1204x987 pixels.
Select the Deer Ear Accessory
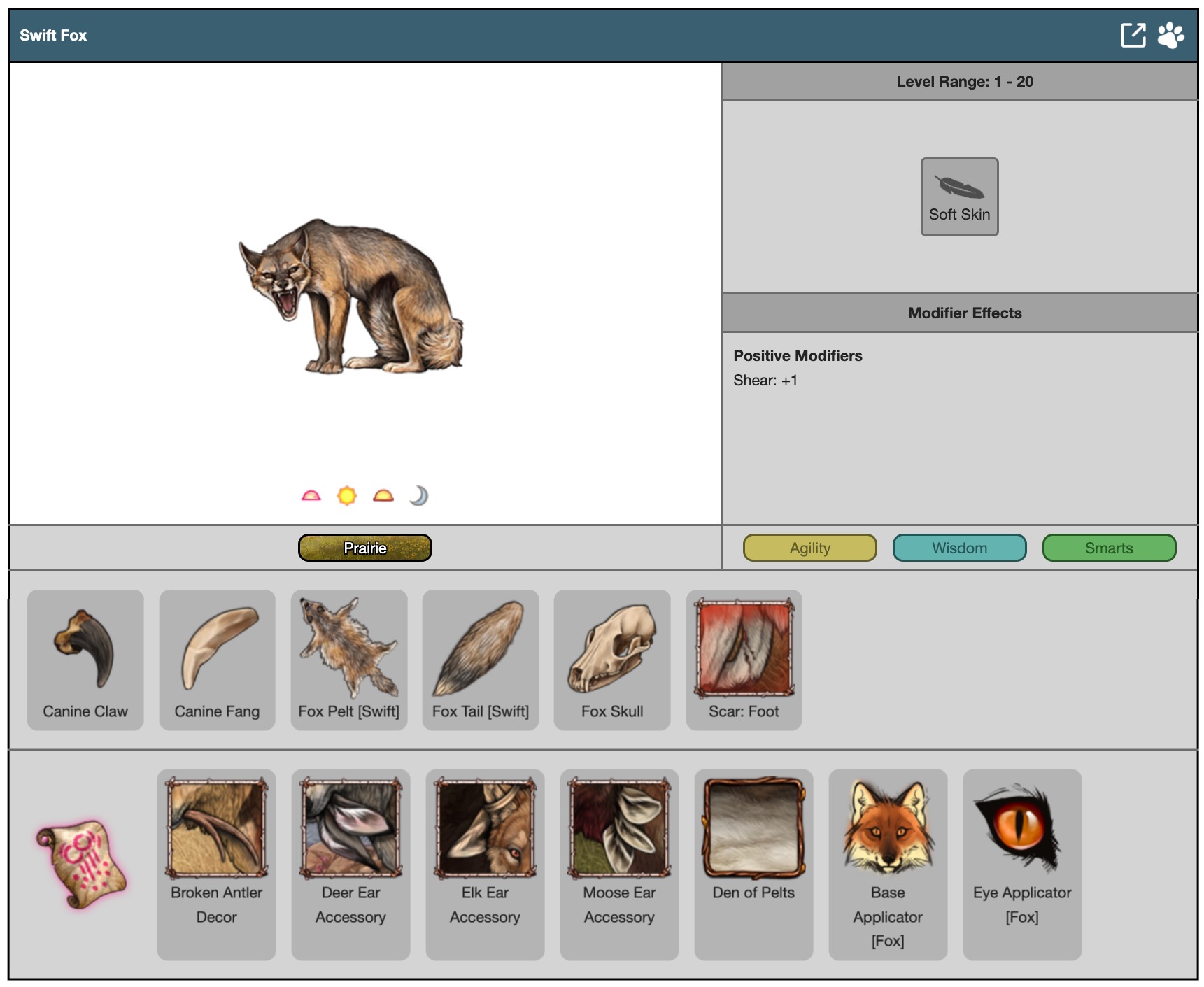pyautogui.click(x=350, y=863)
